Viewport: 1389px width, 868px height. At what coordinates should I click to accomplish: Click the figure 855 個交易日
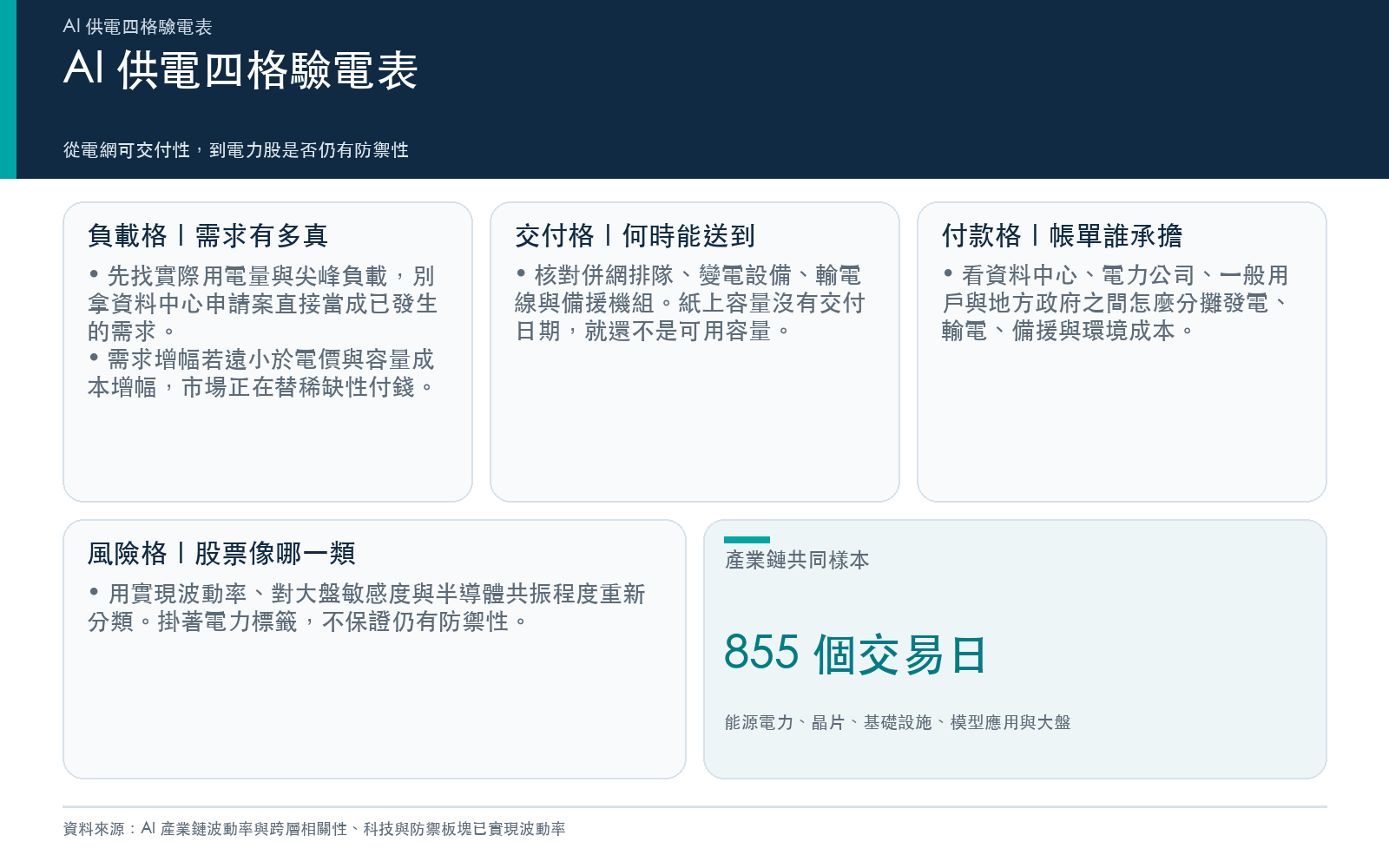[855, 654]
